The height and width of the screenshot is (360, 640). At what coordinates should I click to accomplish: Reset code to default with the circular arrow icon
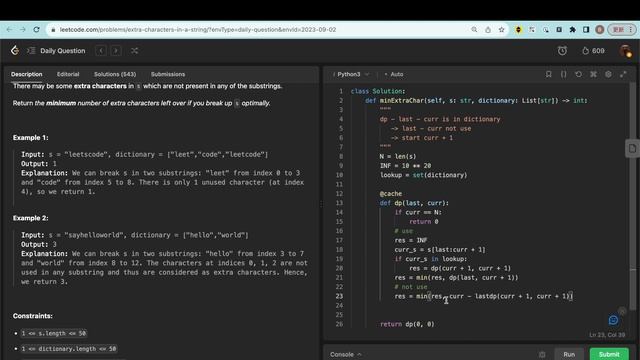[578, 74]
